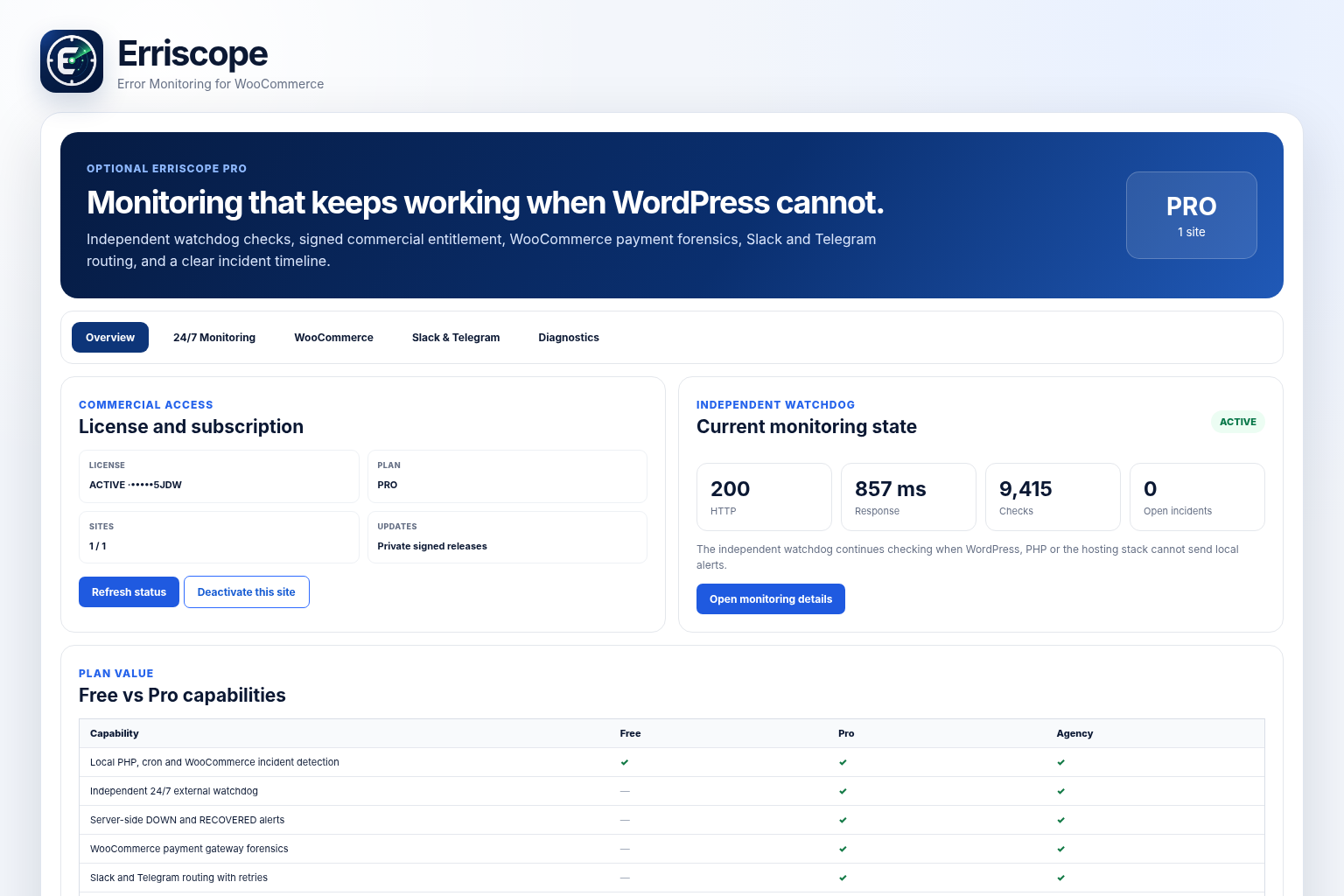
Task: Click the 0 Open incidents stat
Action: tap(1197, 497)
